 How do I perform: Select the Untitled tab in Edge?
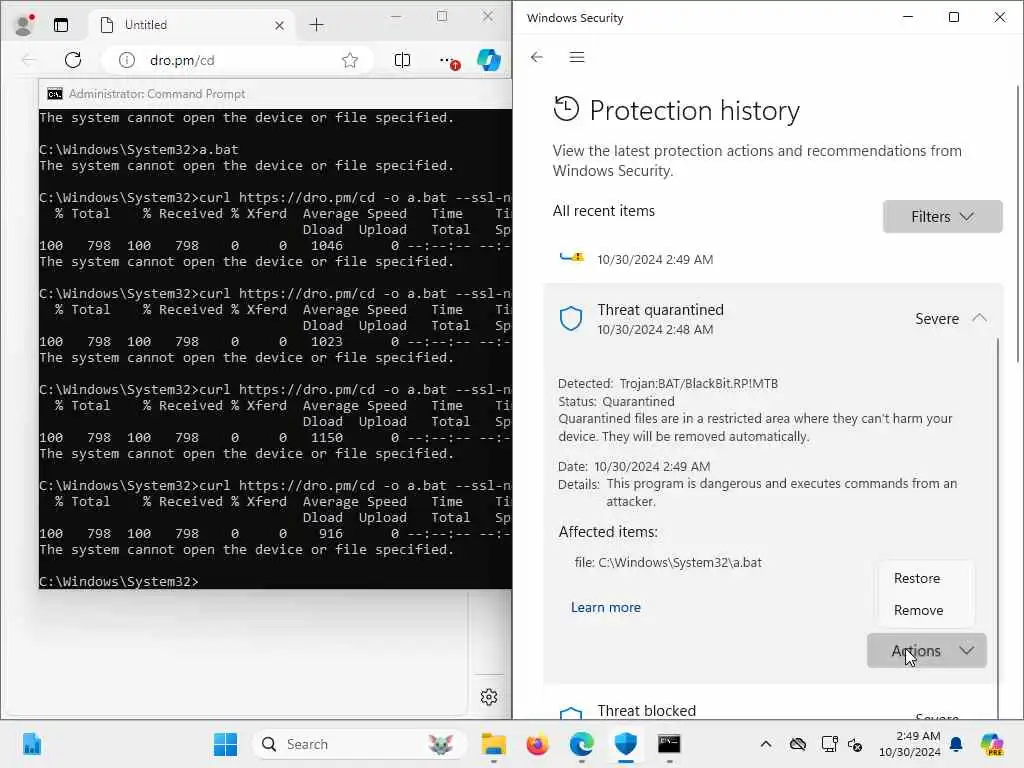coord(190,25)
